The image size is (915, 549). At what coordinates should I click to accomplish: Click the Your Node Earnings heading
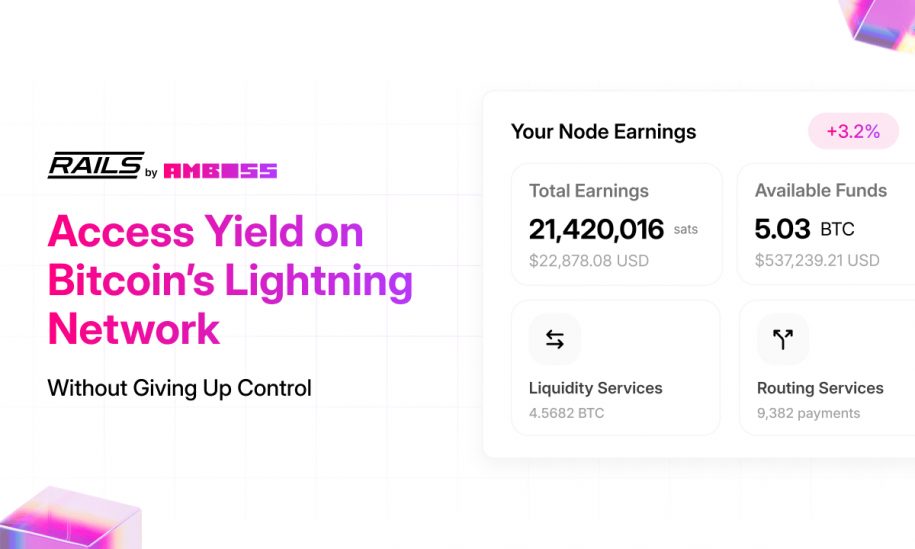click(603, 132)
